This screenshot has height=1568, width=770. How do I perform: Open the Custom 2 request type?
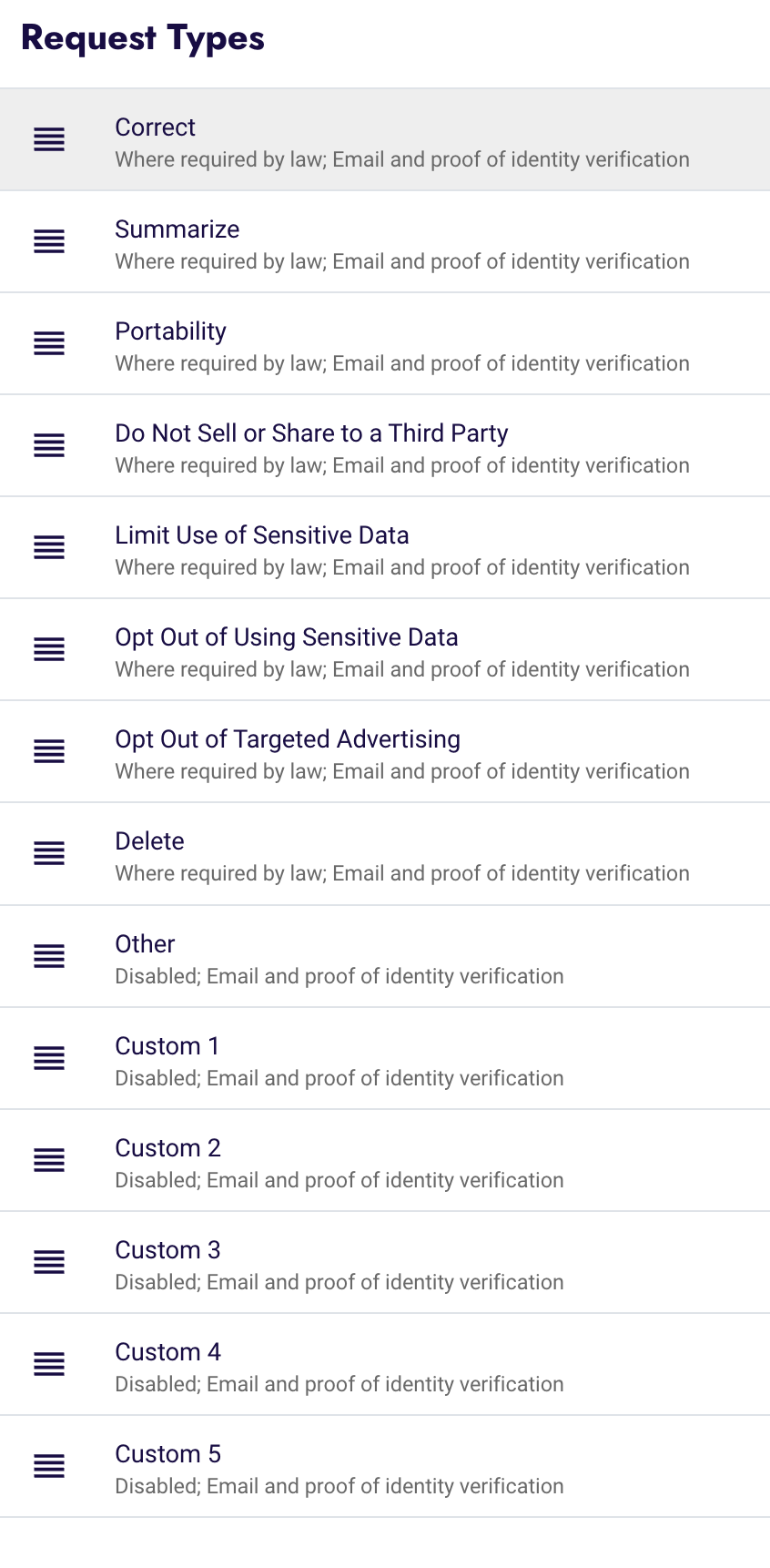coord(385,1160)
